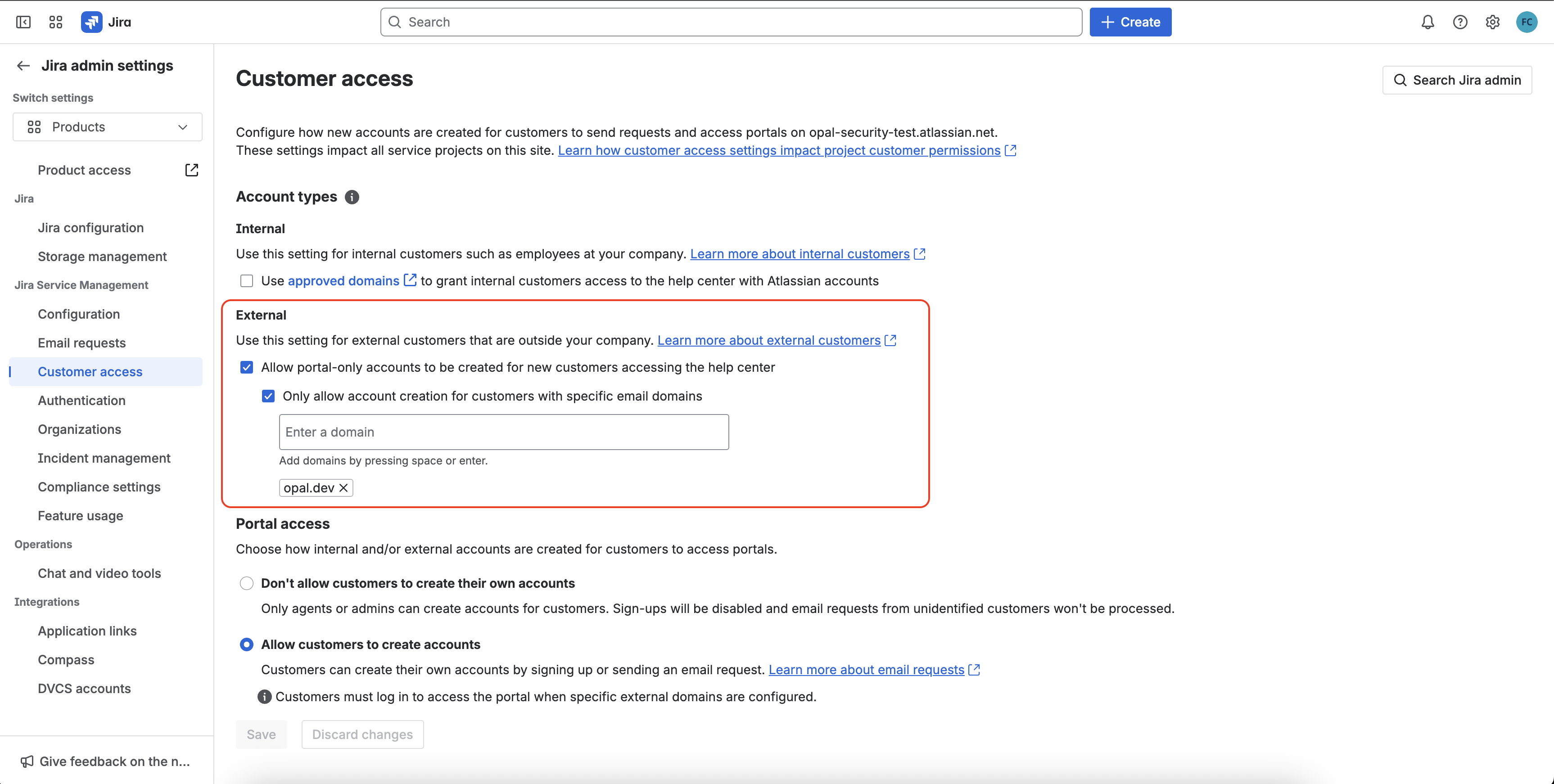Open the help question mark icon
This screenshot has width=1554, height=784.
coord(1460,23)
